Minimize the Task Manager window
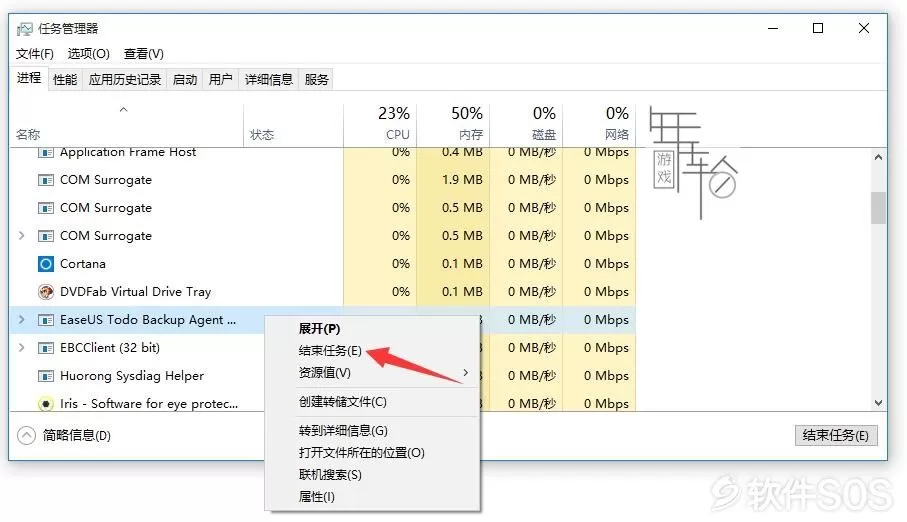This screenshot has width=907, height=522. [773, 28]
